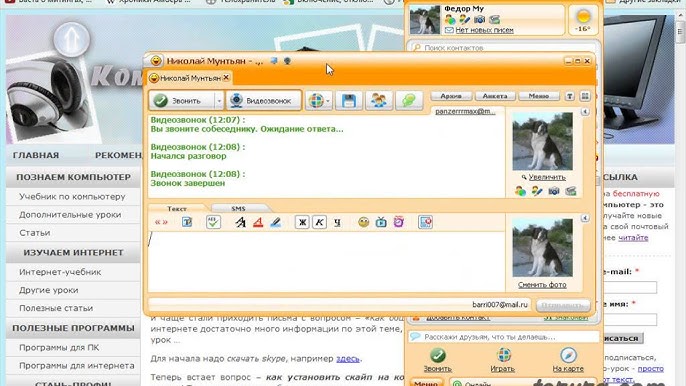Click the screenshot capture icon
The height and width of the screenshot is (386, 686).
point(425,222)
